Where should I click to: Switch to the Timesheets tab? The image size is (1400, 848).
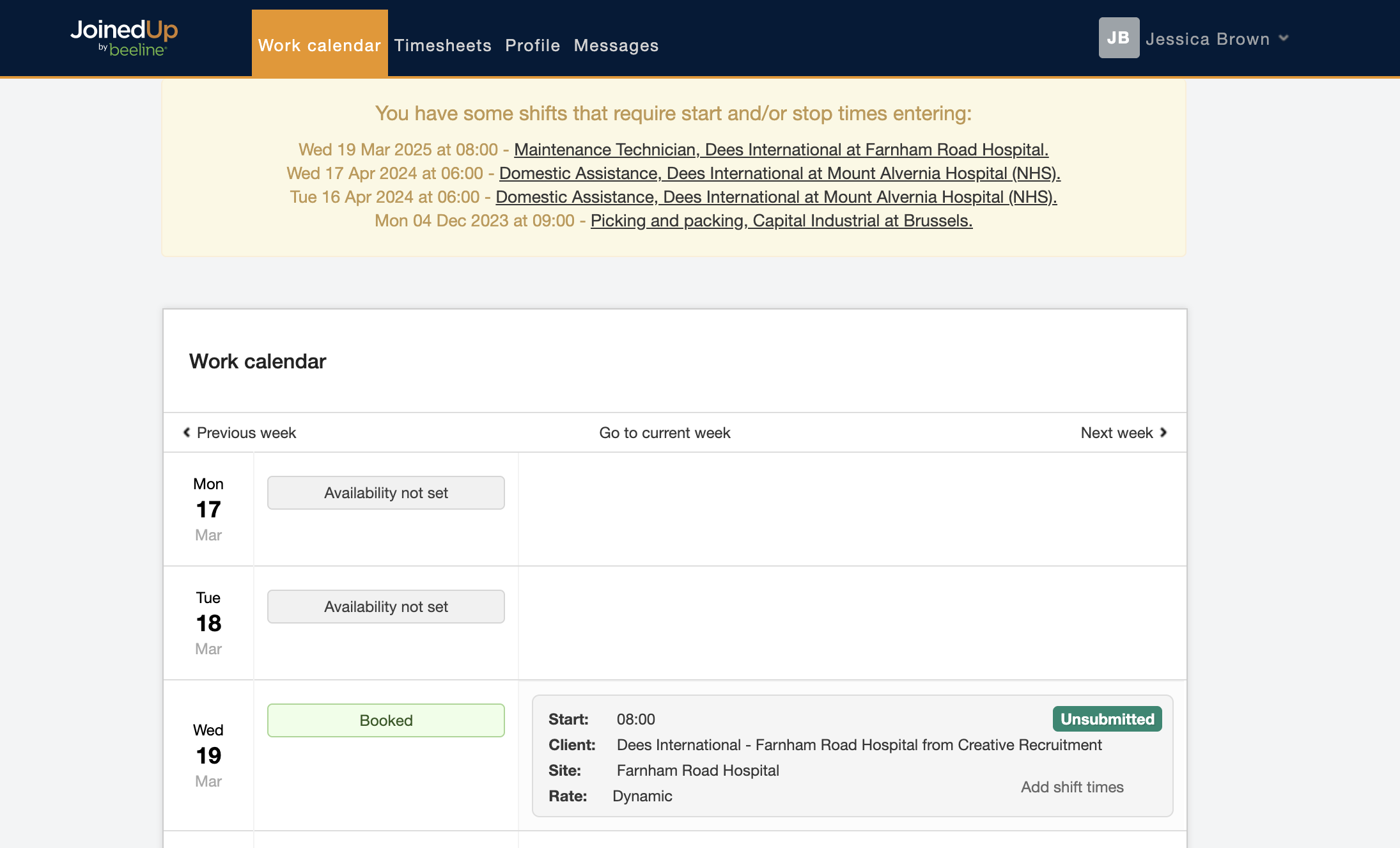tap(442, 45)
